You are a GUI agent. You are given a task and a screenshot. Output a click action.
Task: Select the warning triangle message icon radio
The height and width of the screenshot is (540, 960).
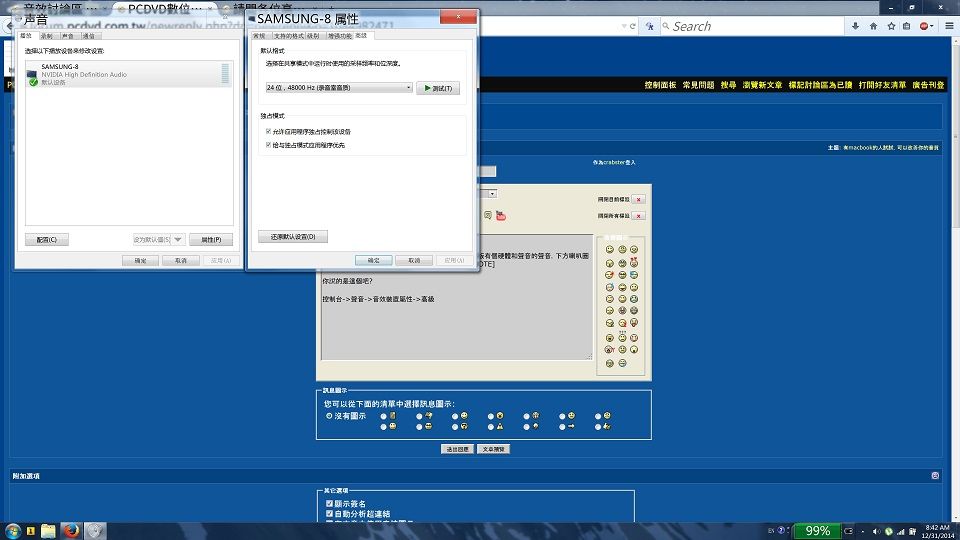point(491,427)
